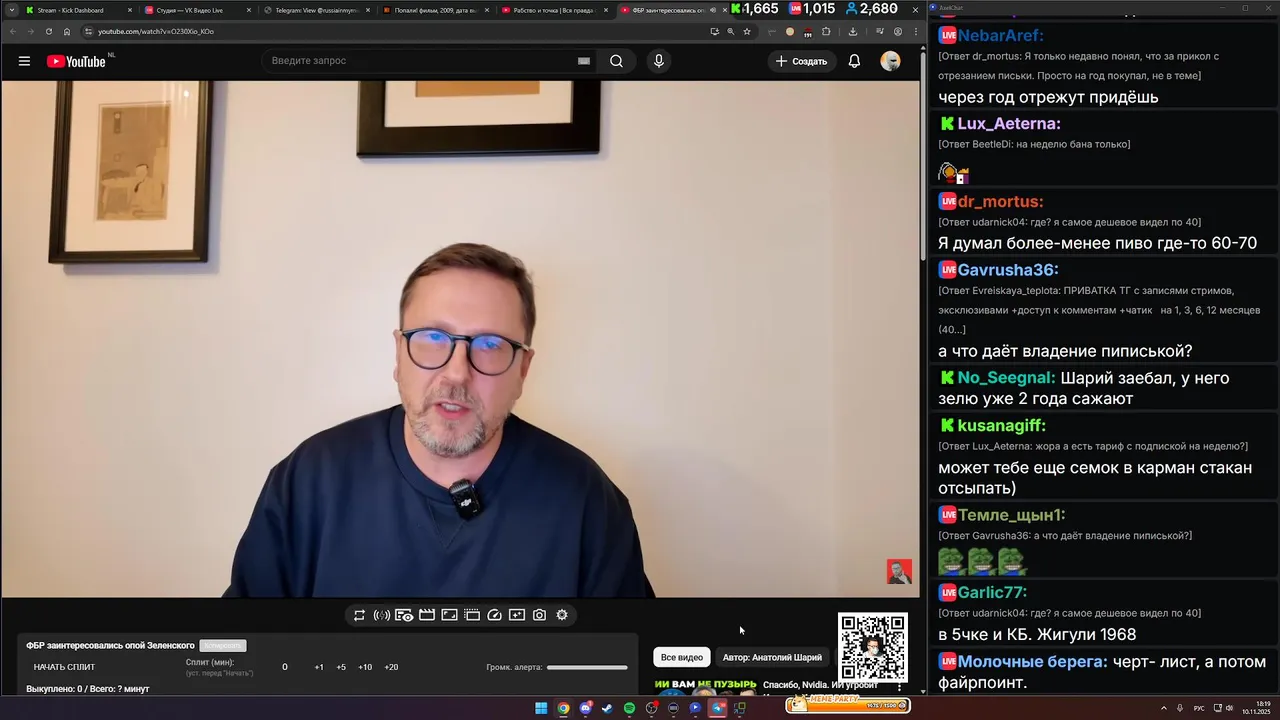Click the НАЧАТЬ СПЛИТ button

point(64,667)
